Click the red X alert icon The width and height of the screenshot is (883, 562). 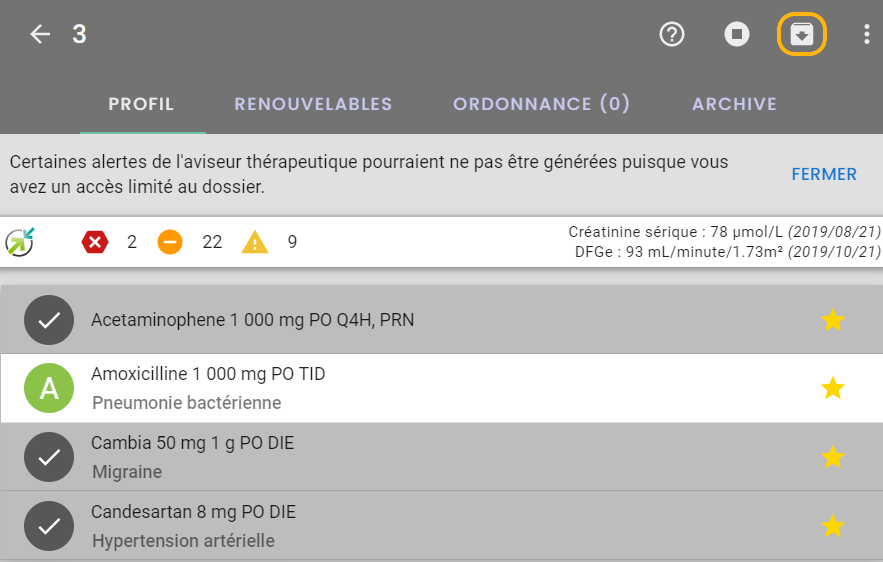coord(95,242)
